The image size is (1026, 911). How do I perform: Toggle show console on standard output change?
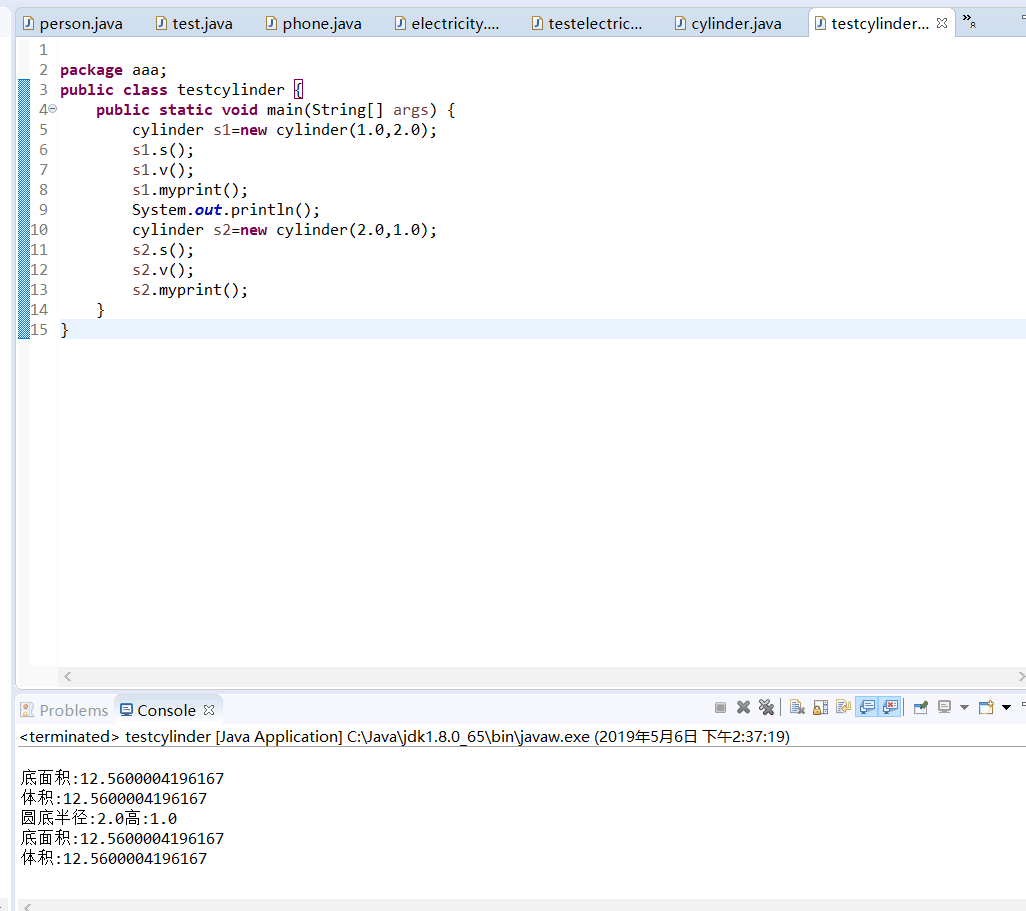click(x=867, y=708)
